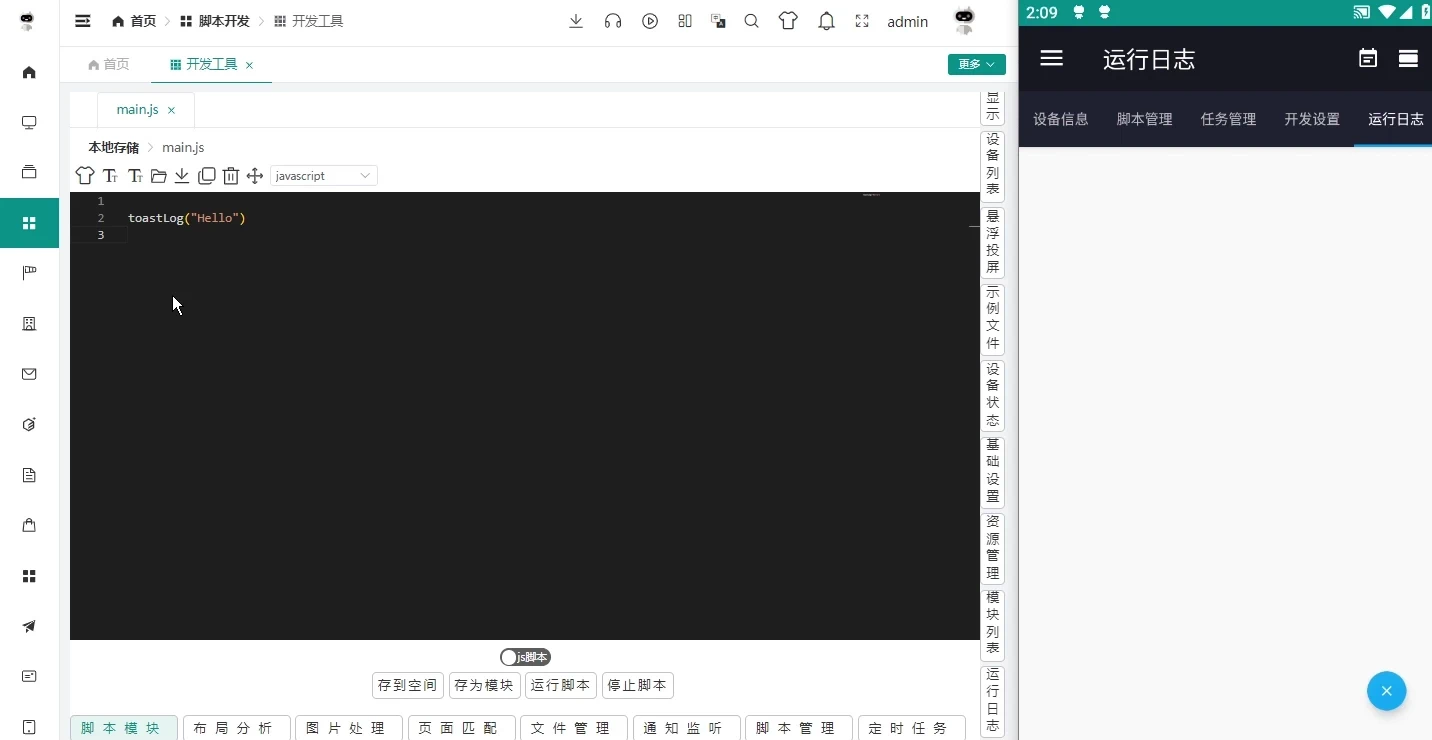Image resolution: width=1432 pixels, height=740 pixels.
Task: Close the floating X button on the phone screen
Action: pyautogui.click(x=1386, y=691)
